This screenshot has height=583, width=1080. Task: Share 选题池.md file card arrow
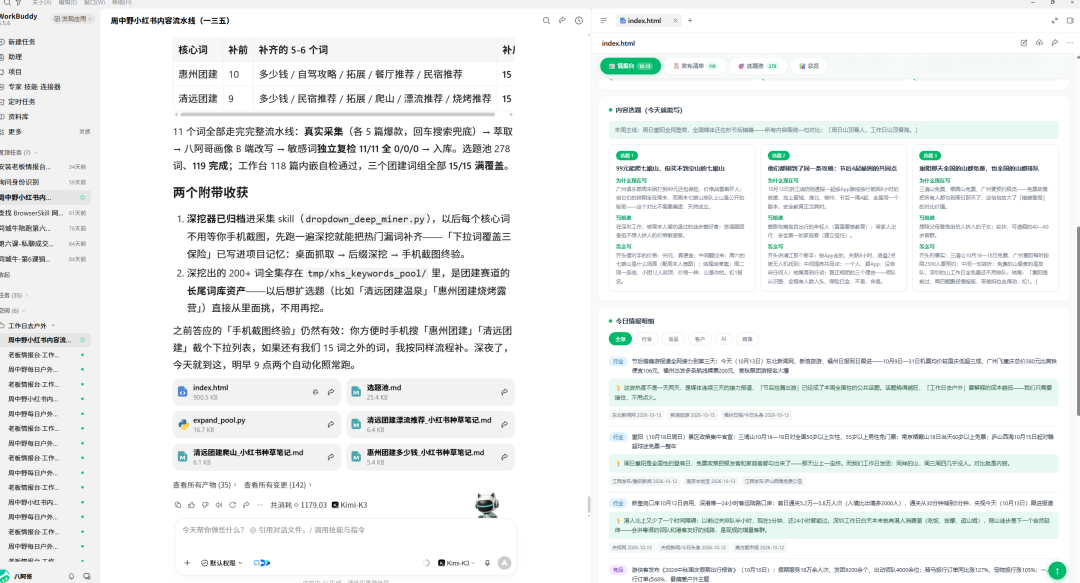point(504,391)
